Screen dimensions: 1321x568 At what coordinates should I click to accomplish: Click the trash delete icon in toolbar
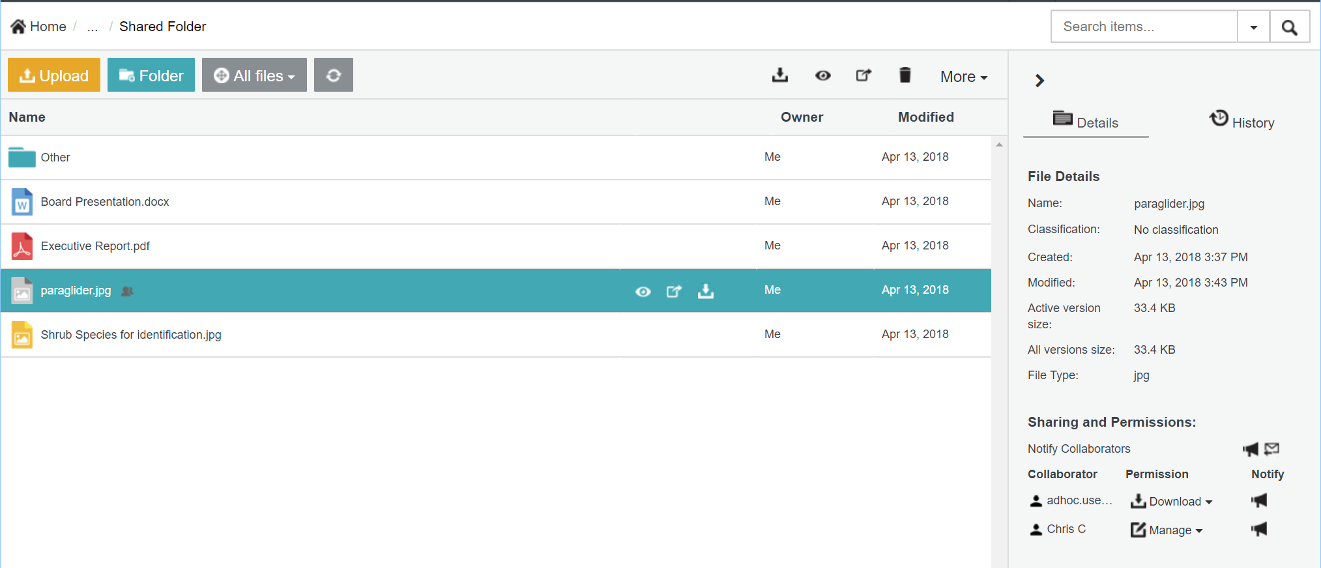905,76
